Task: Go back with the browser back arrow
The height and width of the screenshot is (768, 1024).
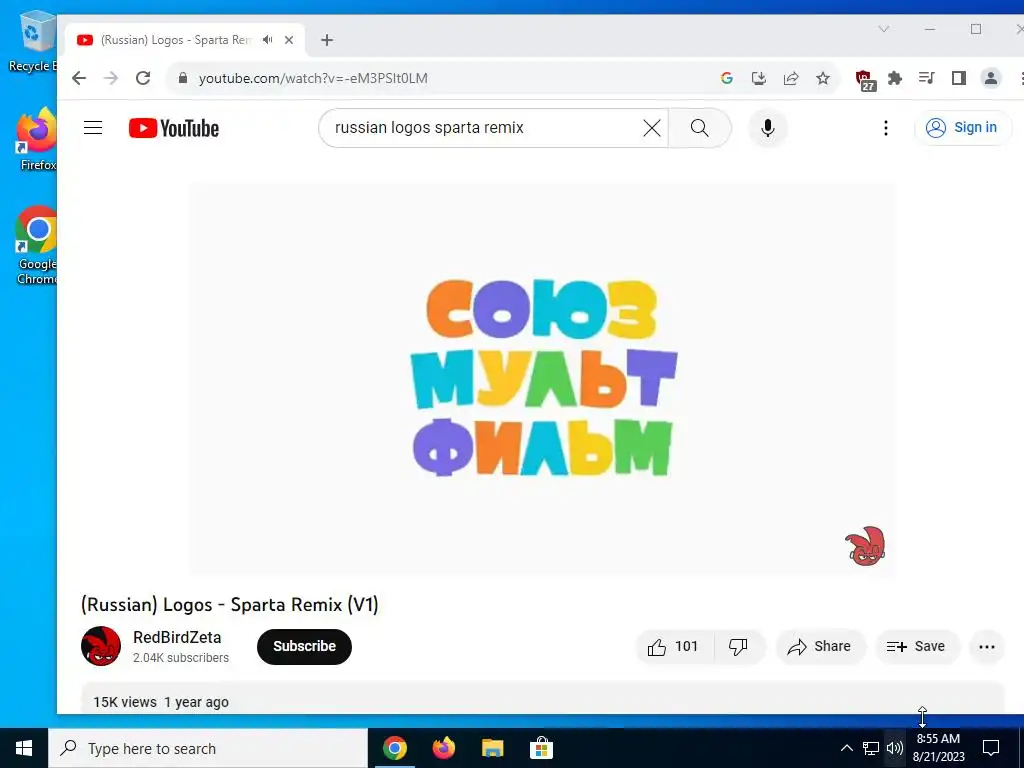Action: click(x=79, y=78)
